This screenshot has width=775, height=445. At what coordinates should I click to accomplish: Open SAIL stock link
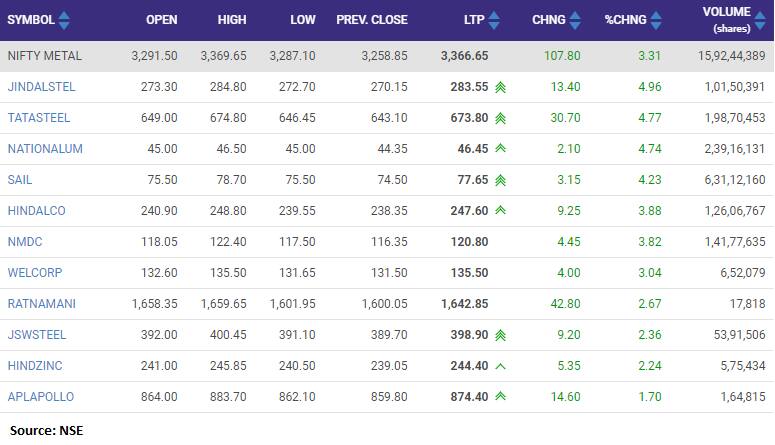coord(20,180)
